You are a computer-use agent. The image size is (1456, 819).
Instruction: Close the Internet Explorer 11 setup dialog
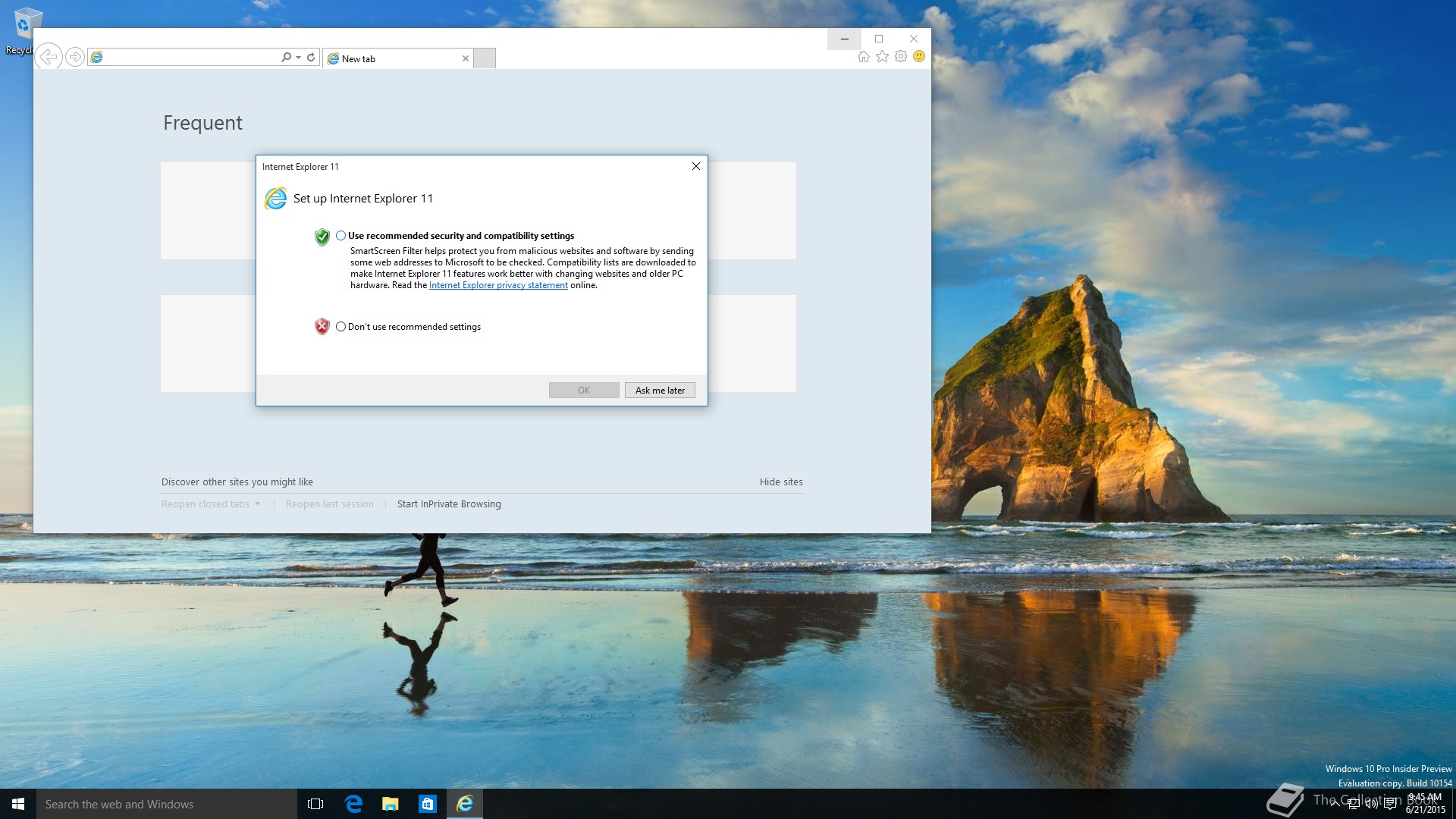pyautogui.click(x=695, y=166)
